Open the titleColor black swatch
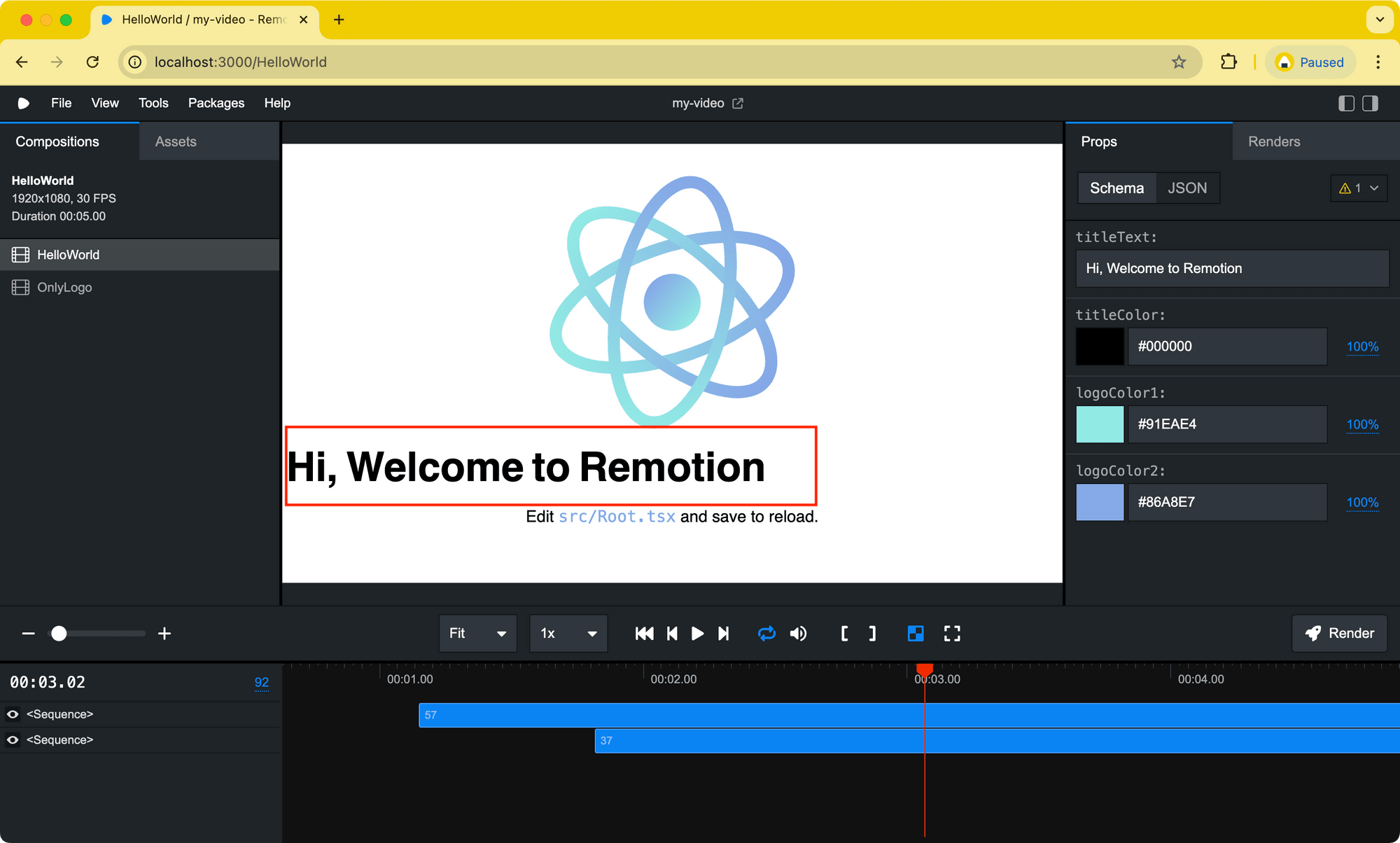The width and height of the screenshot is (1400, 843). (1100, 346)
